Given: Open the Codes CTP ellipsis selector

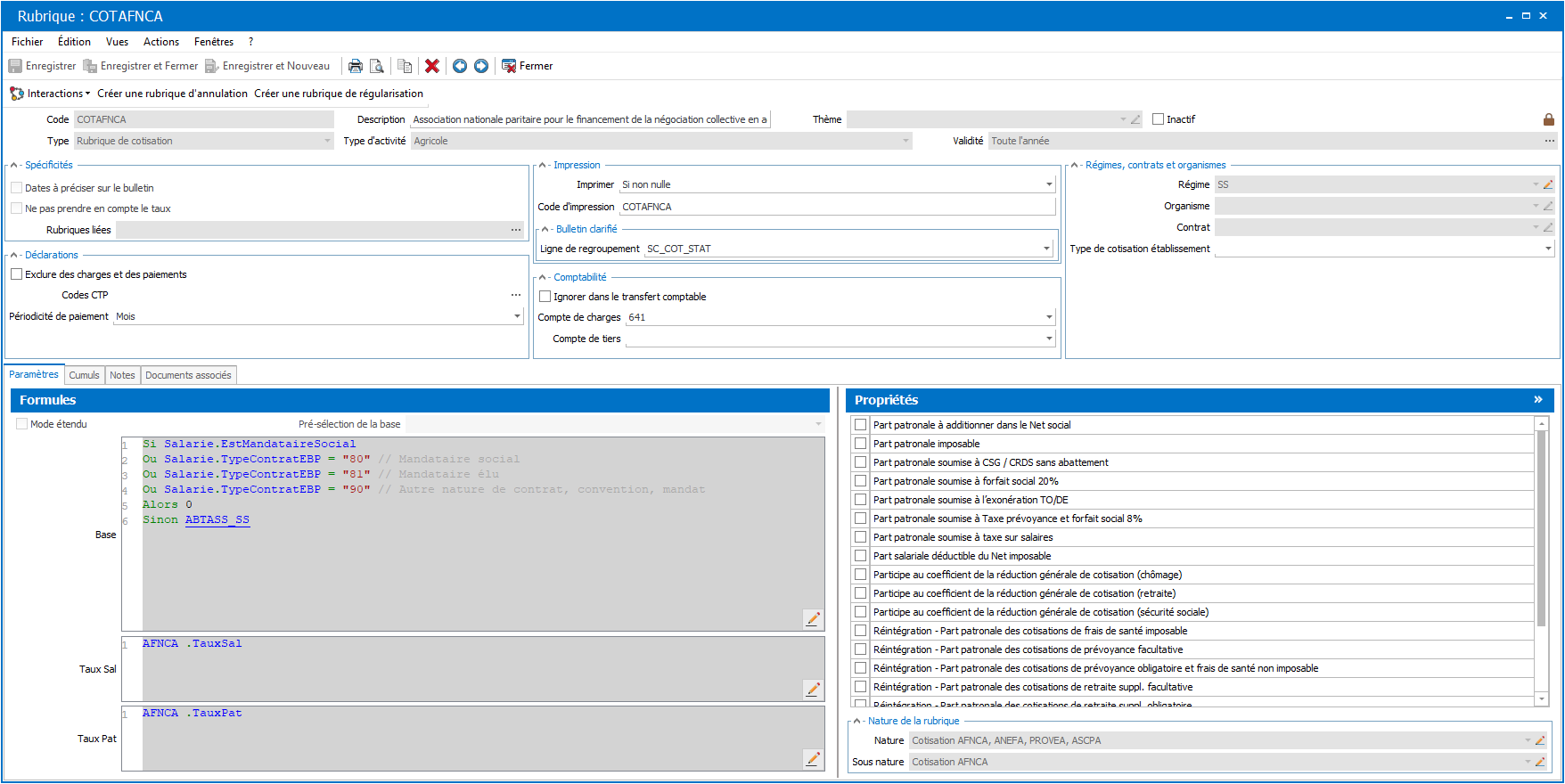Looking at the screenshot, I should coord(516,295).
